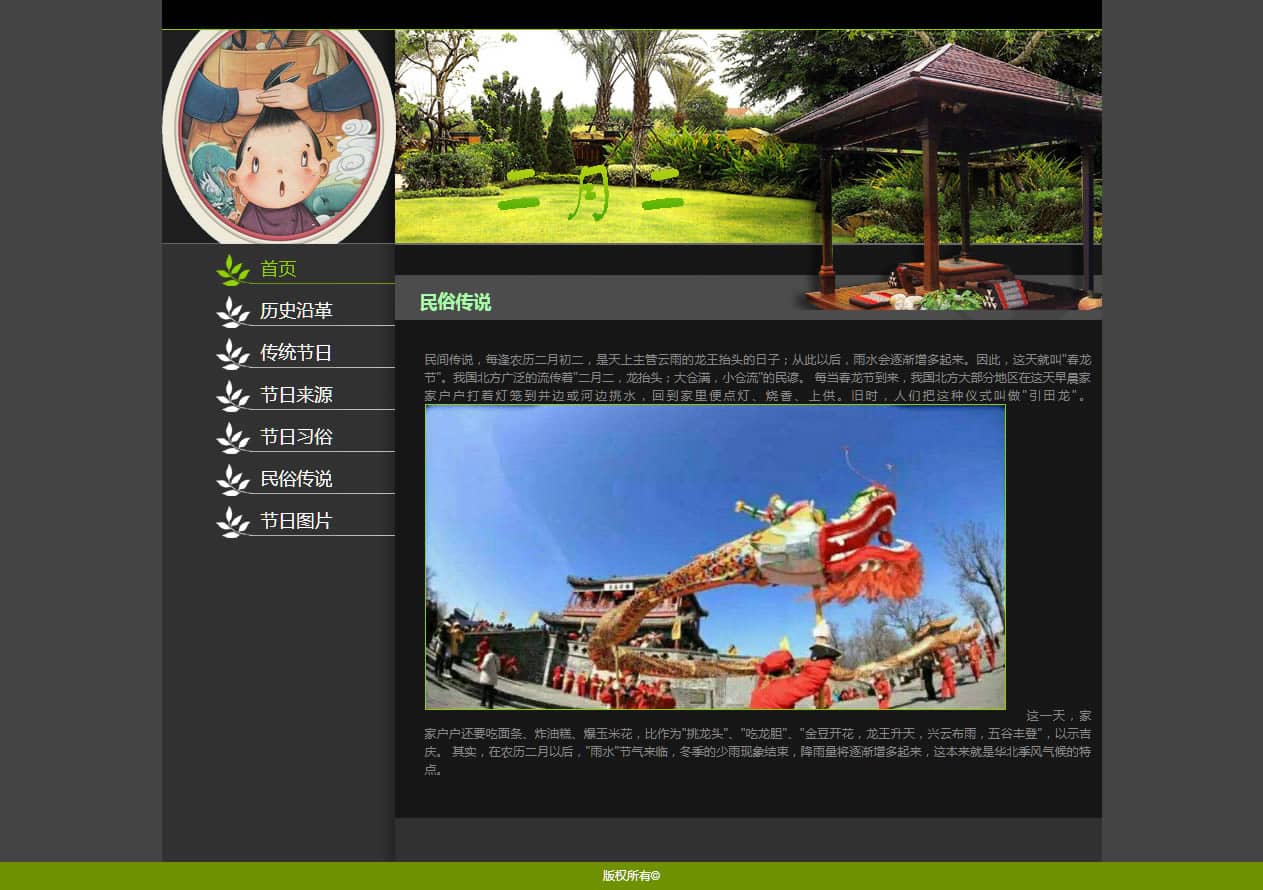1263x890 pixels.
Task: Open the 节日图片 text link
Action: pos(296,521)
